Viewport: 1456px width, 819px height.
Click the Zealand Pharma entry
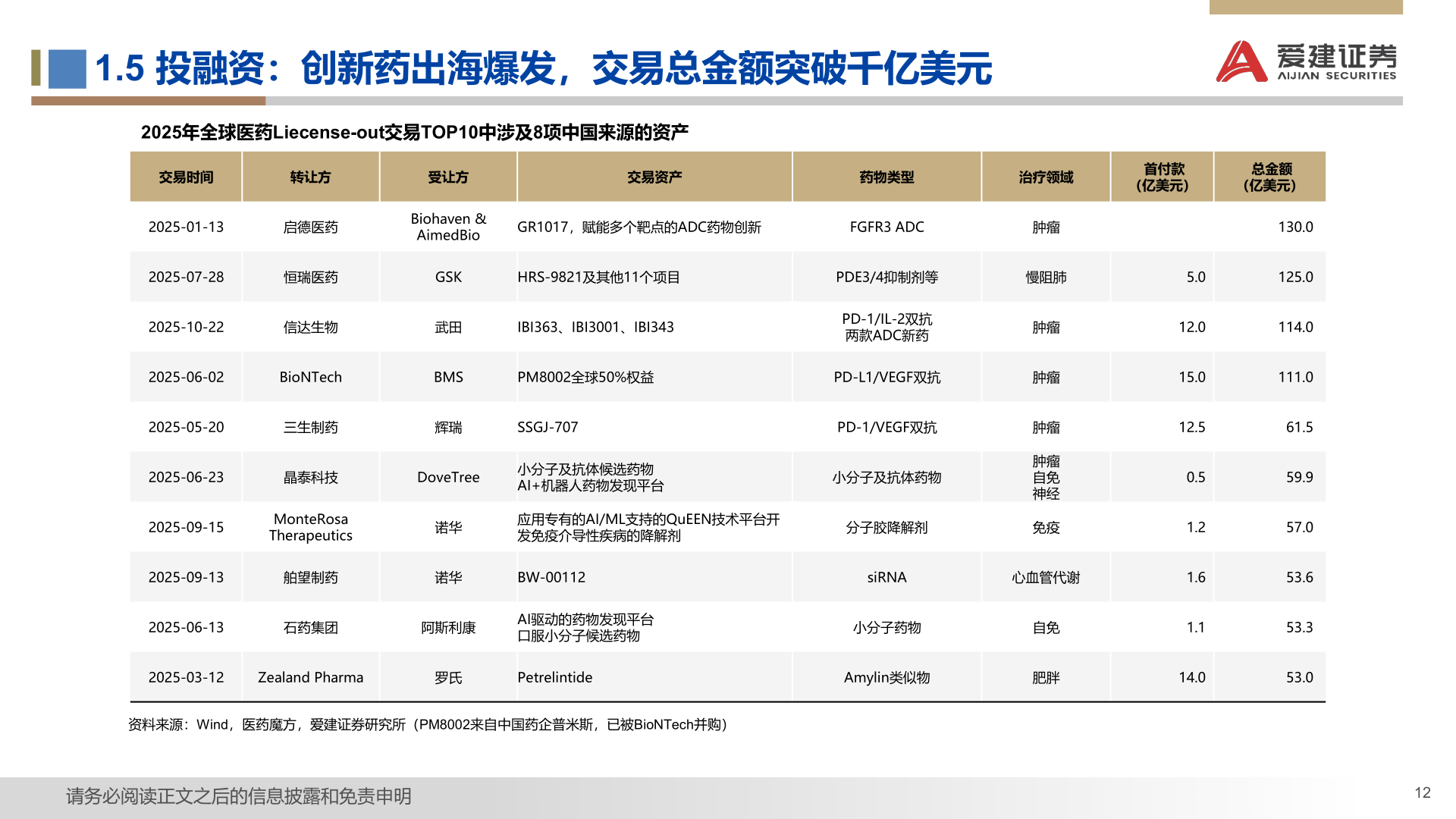coord(311,677)
